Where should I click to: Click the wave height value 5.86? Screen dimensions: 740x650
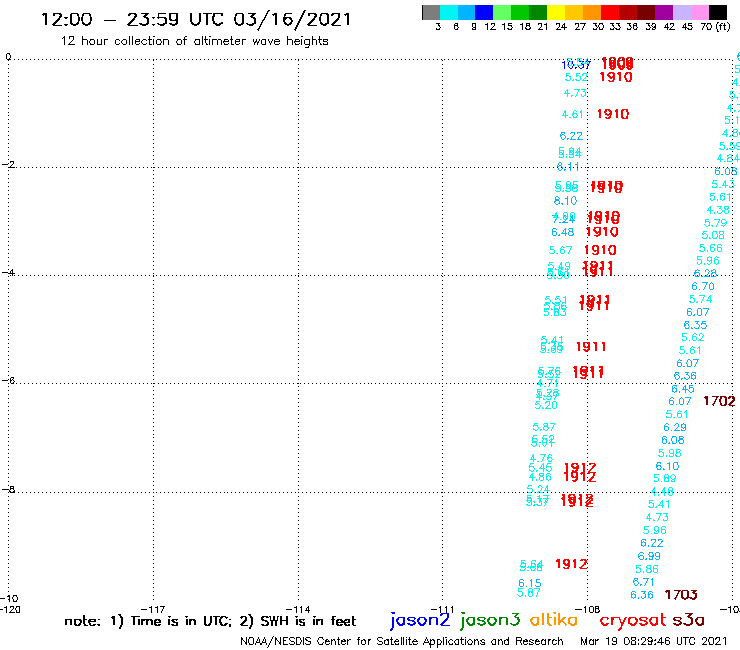(x=647, y=569)
